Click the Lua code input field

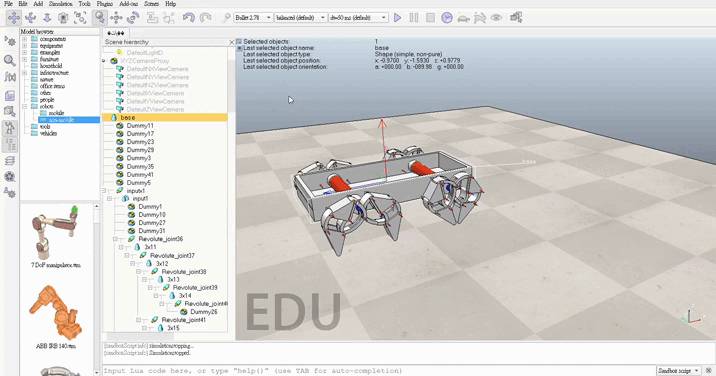379,371
